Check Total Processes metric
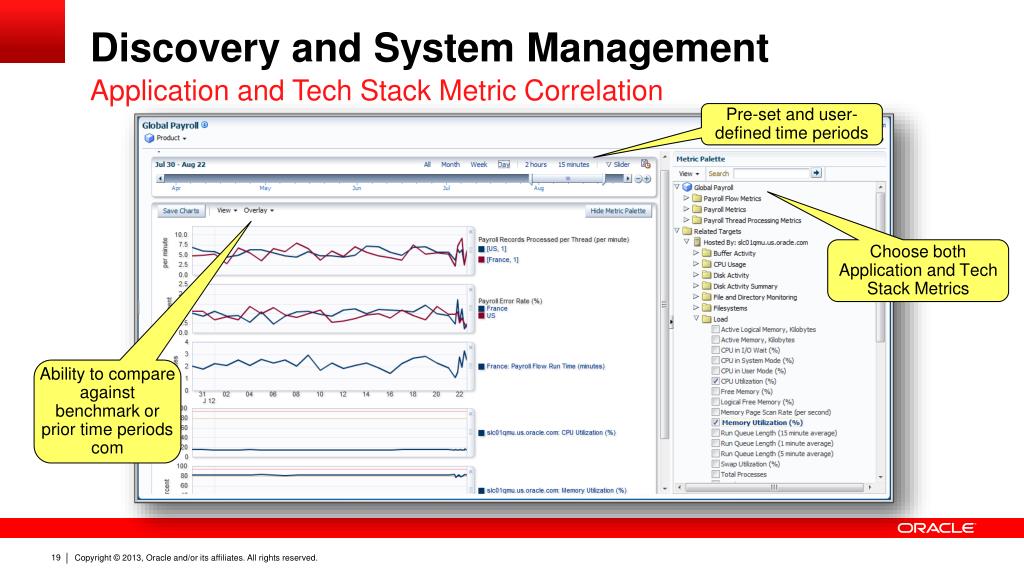This screenshot has width=1024, height=576. 716,475
